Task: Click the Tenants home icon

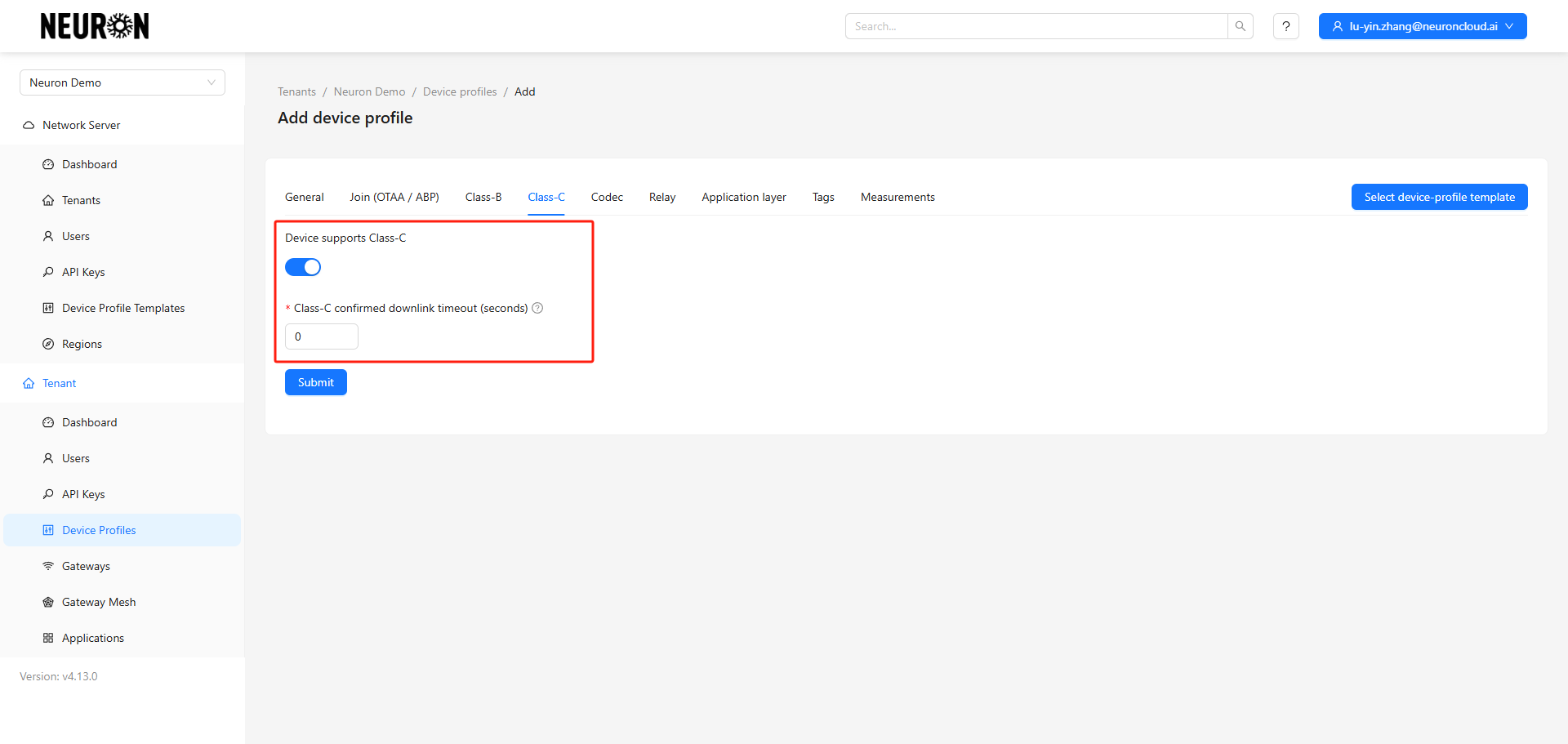Action: click(x=48, y=200)
